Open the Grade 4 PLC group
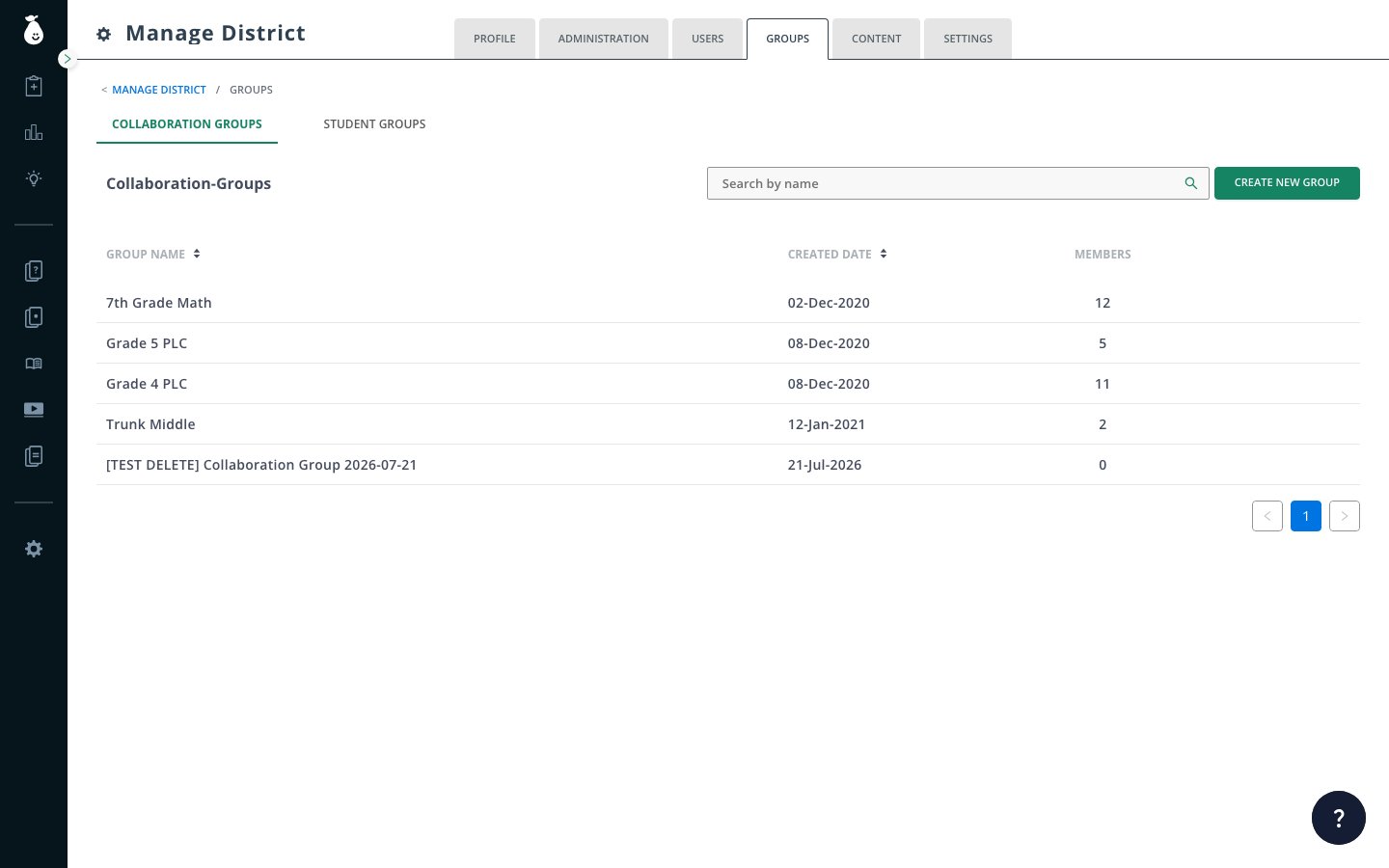Viewport: 1389px width, 868px height. point(728,384)
